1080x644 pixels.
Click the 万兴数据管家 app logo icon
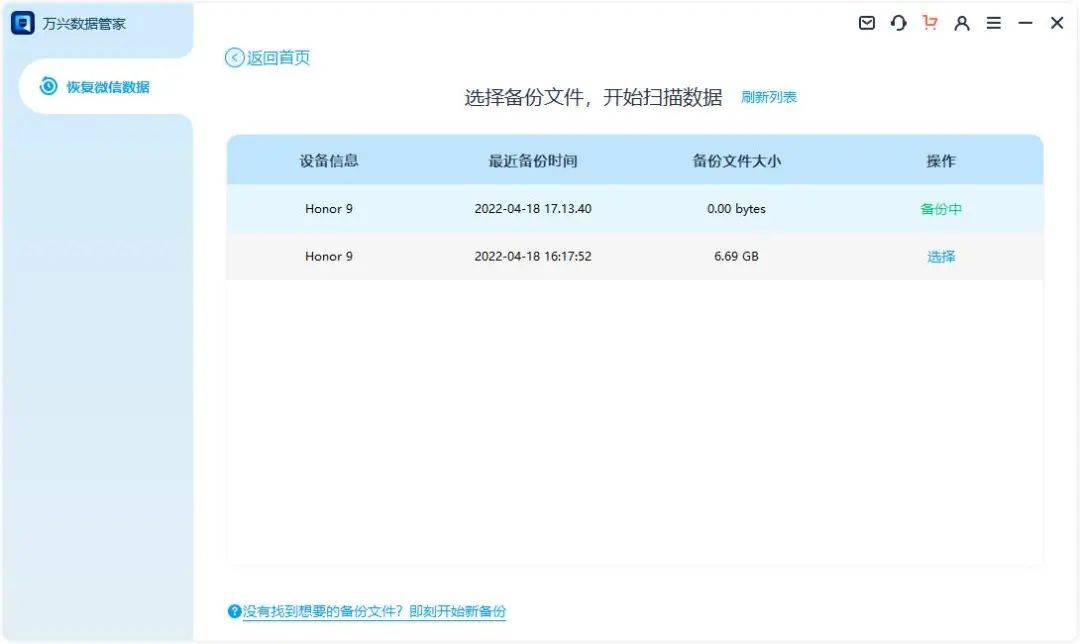click(23, 23)
